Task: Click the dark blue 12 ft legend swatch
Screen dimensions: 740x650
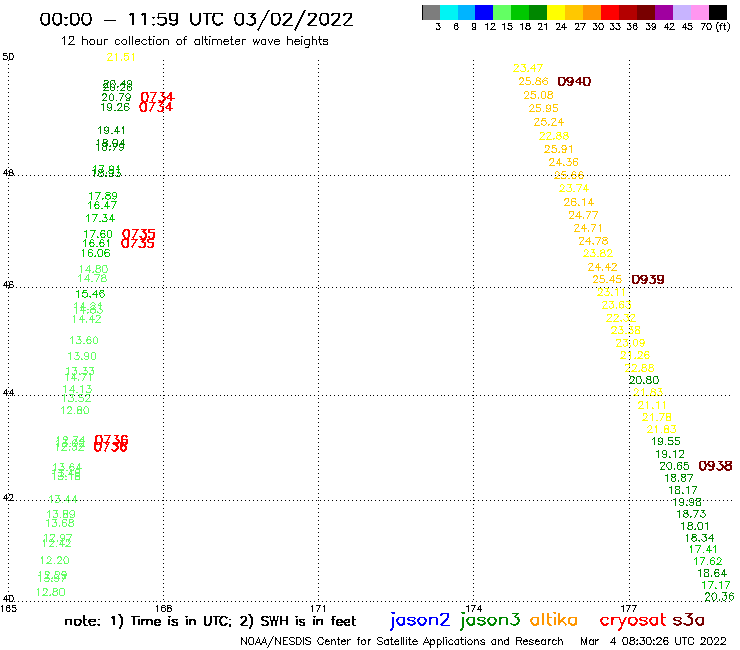Action: [484, 12]
